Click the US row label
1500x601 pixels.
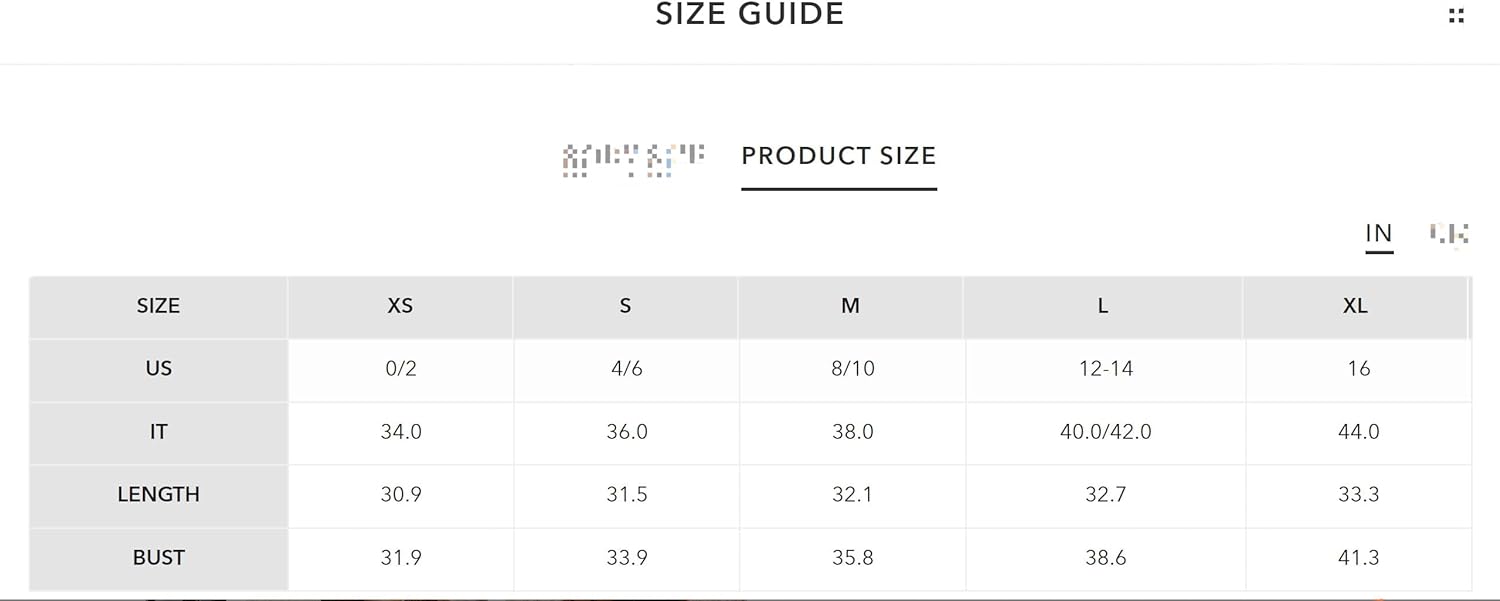click(x=158, y=369)
